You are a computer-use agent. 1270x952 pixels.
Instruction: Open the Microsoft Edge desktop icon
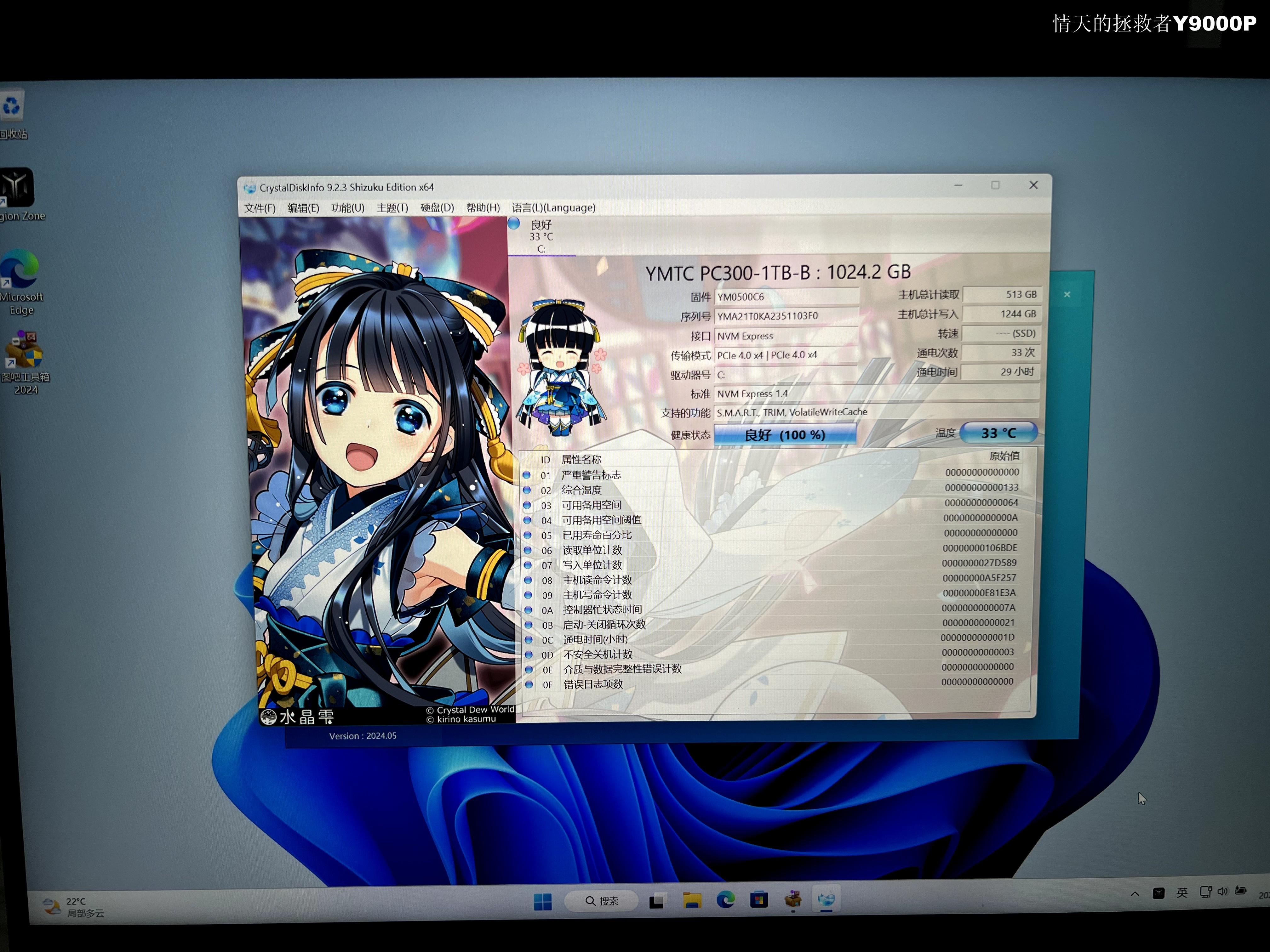point(20,282)
